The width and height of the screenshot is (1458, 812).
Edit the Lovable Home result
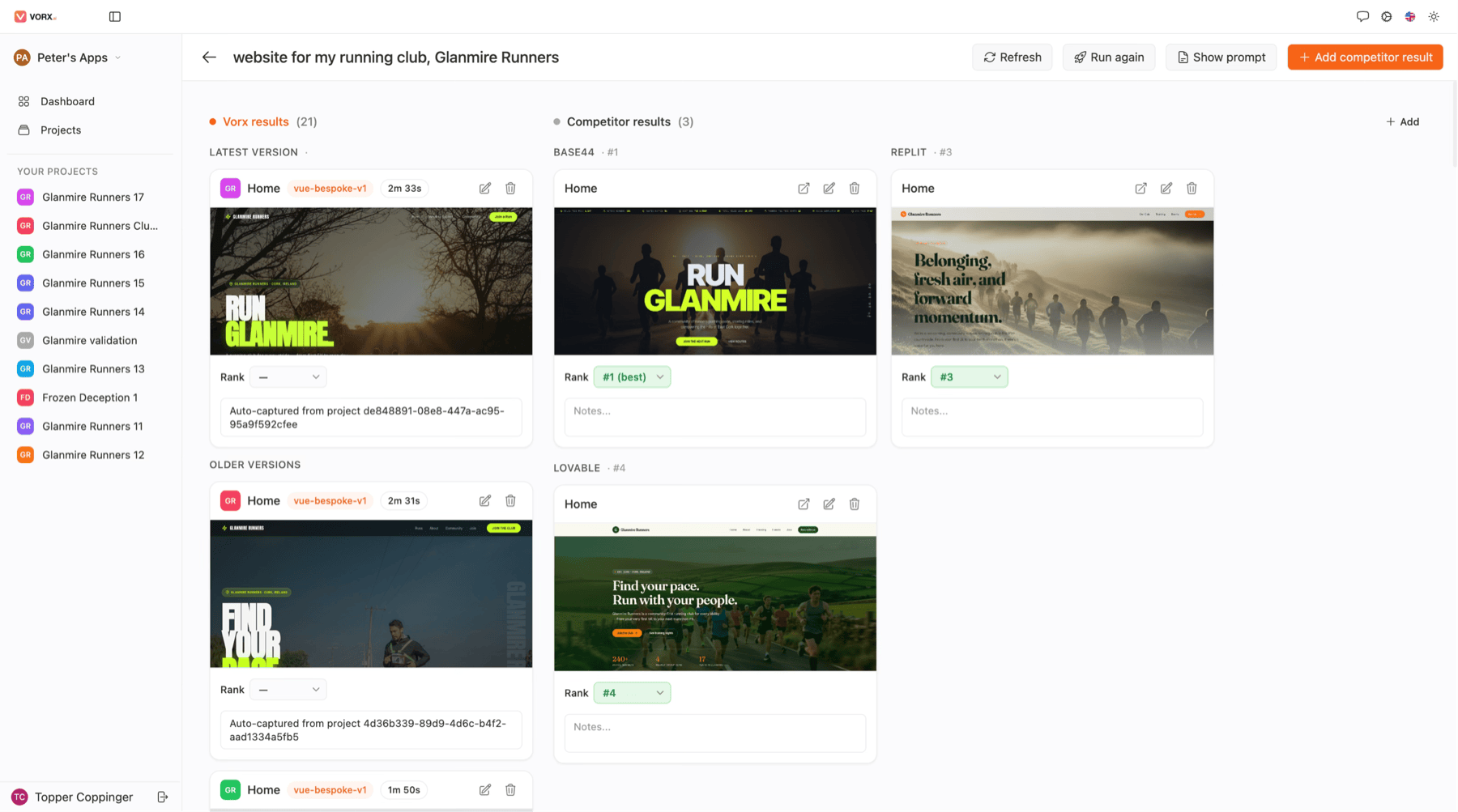(829, 504)
